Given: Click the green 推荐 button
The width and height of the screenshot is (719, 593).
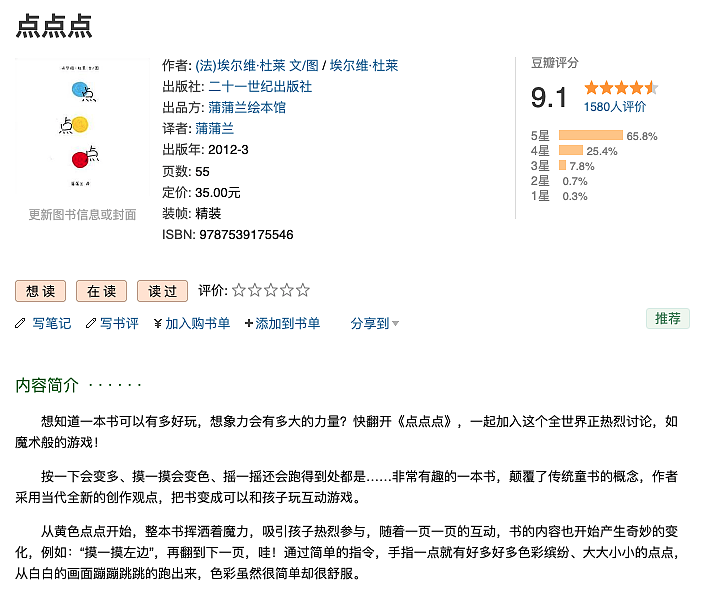Looking at the screenshot, I should pos(667,318).
